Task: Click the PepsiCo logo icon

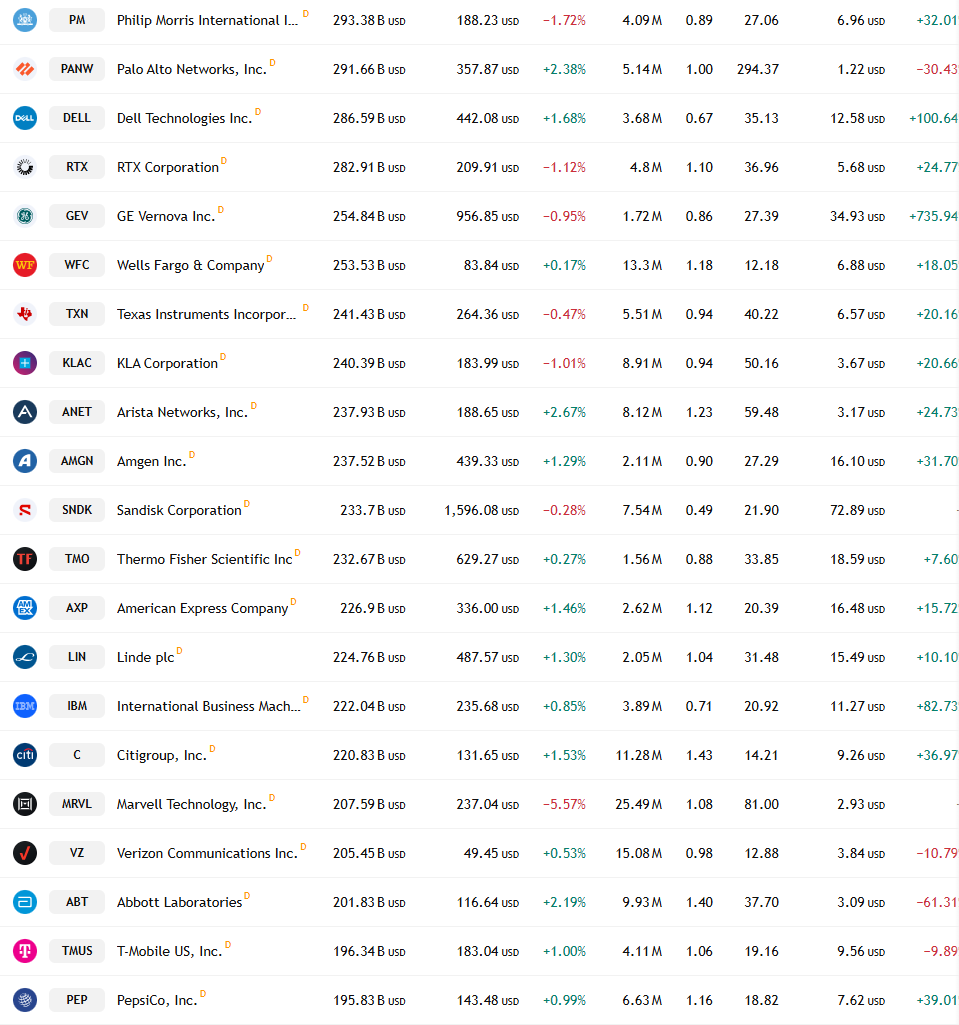Action: [x=25, y=1001]
